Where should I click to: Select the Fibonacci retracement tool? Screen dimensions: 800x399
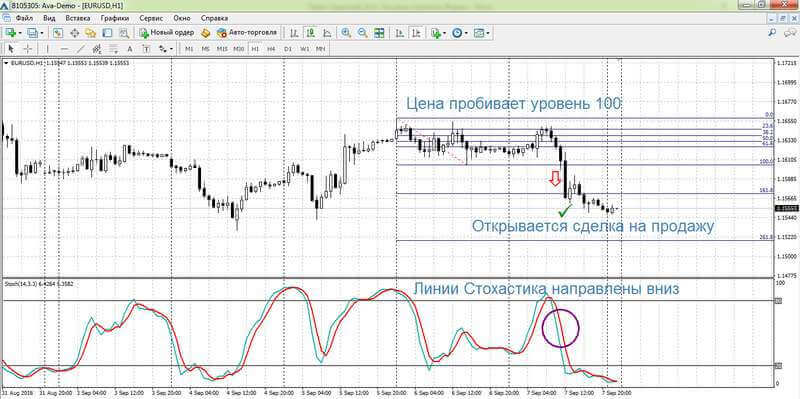(x=113, y=48)
